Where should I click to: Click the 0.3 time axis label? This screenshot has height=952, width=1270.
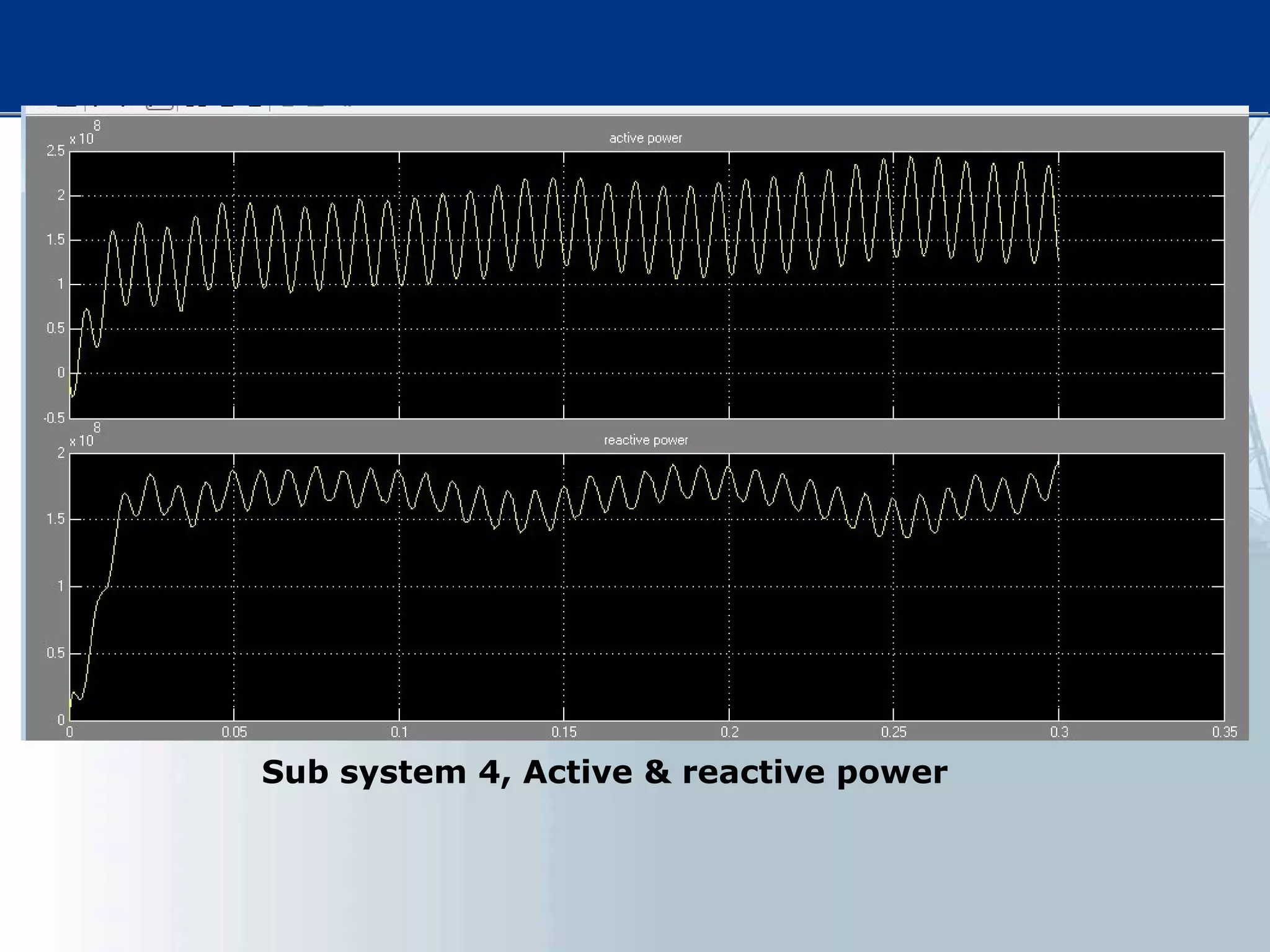(x=1059, y=733)
